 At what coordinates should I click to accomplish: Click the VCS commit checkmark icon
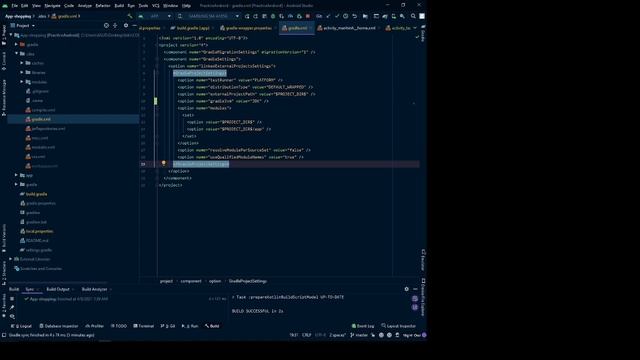coord(337,16)
